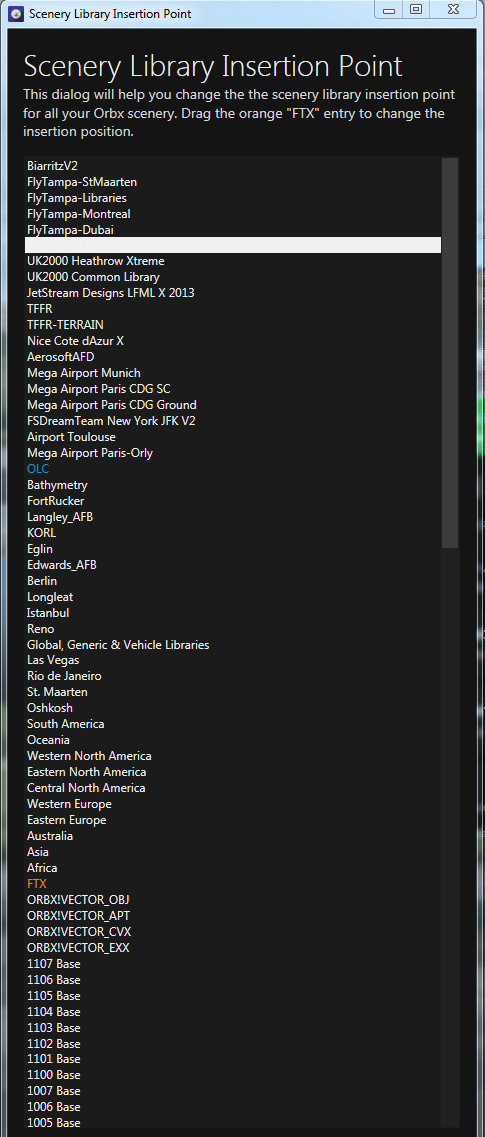Select the blue OLC entry
Image resolution: width=485 pixels, height=1137 pixels.
pos(38,468)
